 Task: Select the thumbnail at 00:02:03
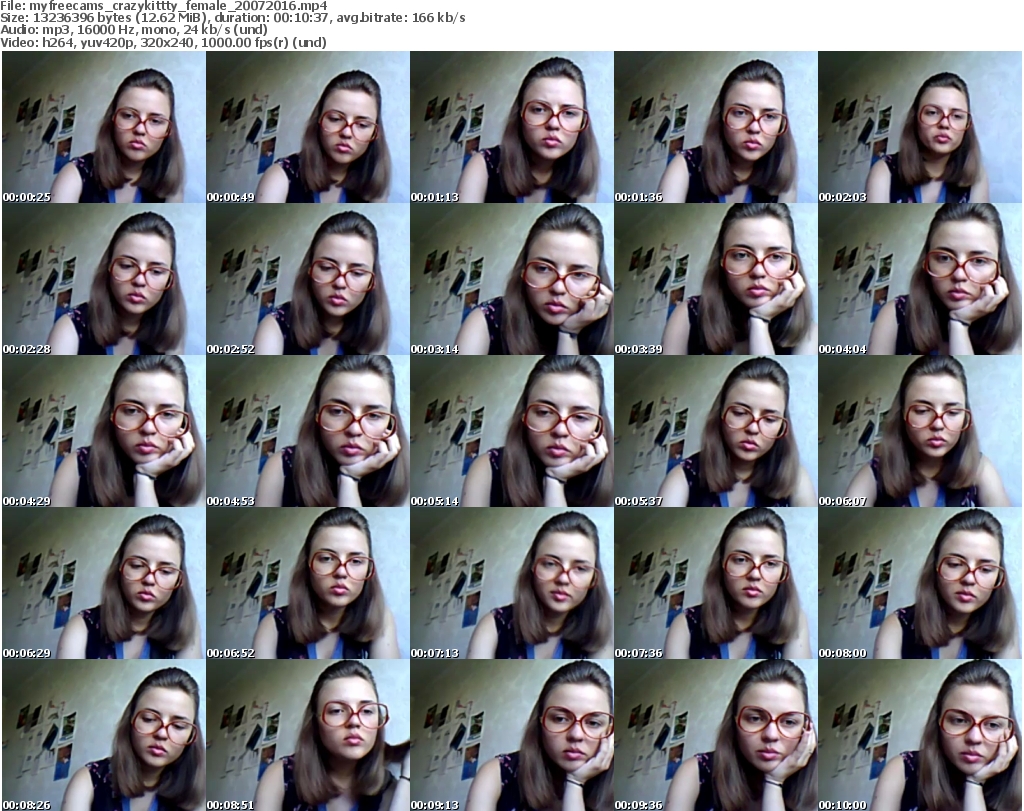pyautogui.click(x=920, y=127)
